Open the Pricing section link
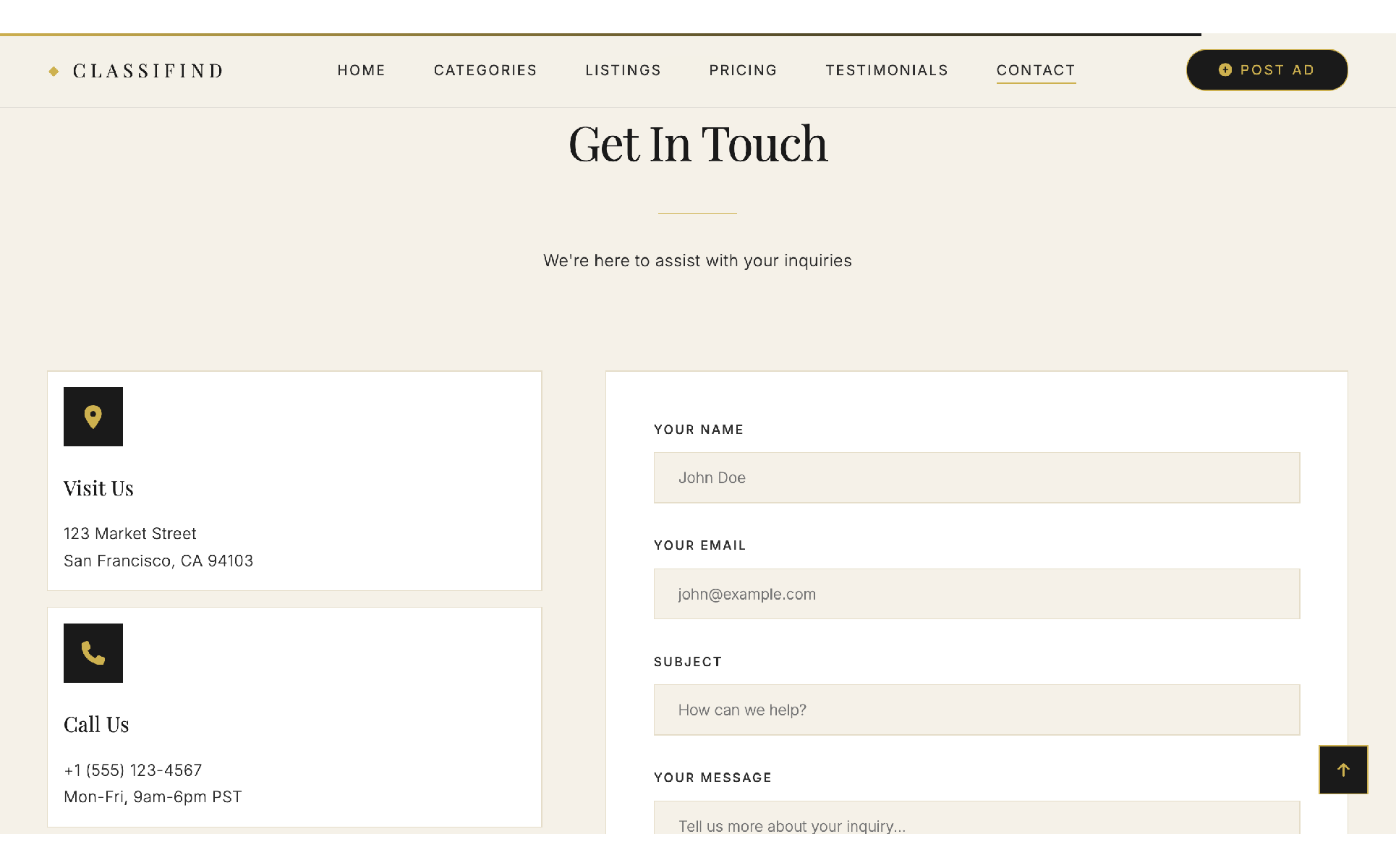 743,70
